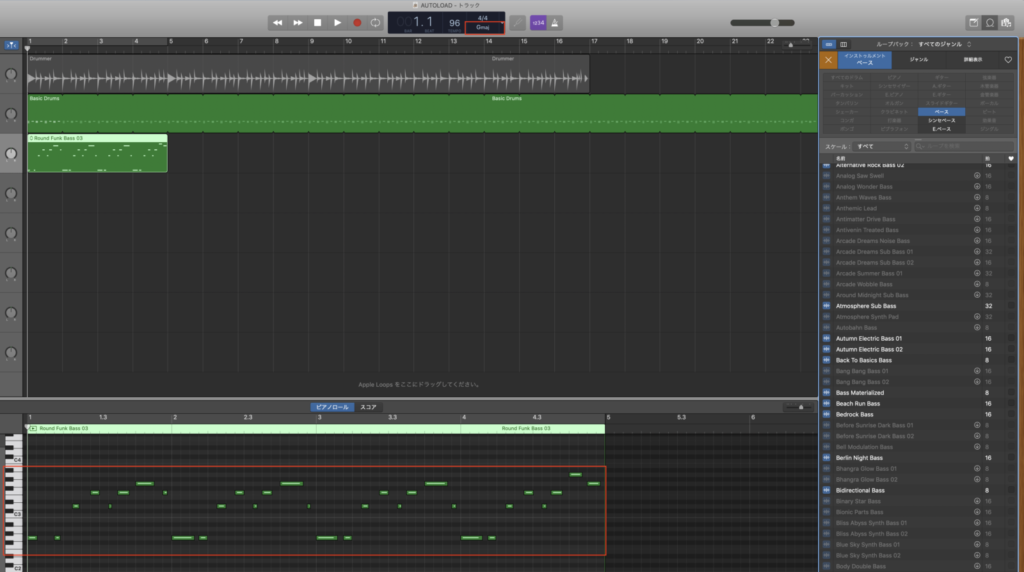Clear loop filters with orange X button

(827, 60)
